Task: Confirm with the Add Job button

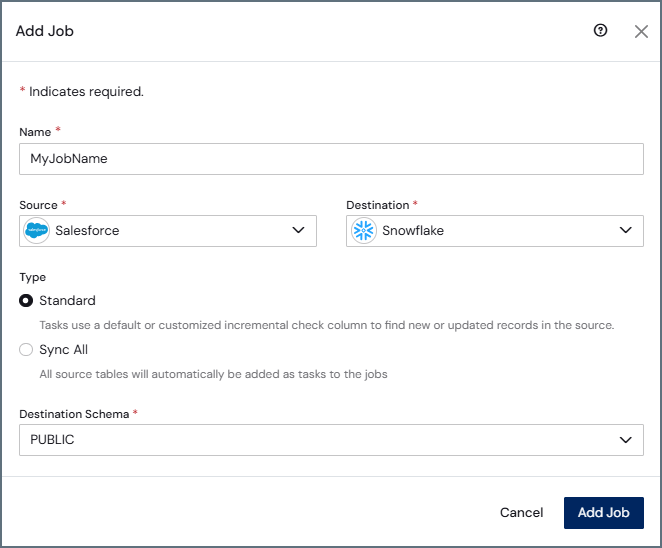Action: click(603, 513)
